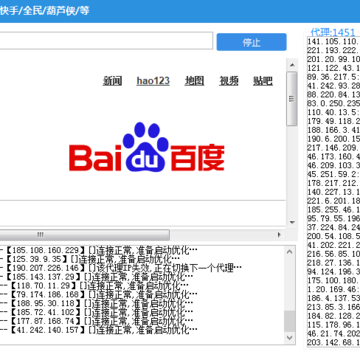Select proxy entry starting 218.27.136
This screenshot has width=360, height=360.
(333, 263)
